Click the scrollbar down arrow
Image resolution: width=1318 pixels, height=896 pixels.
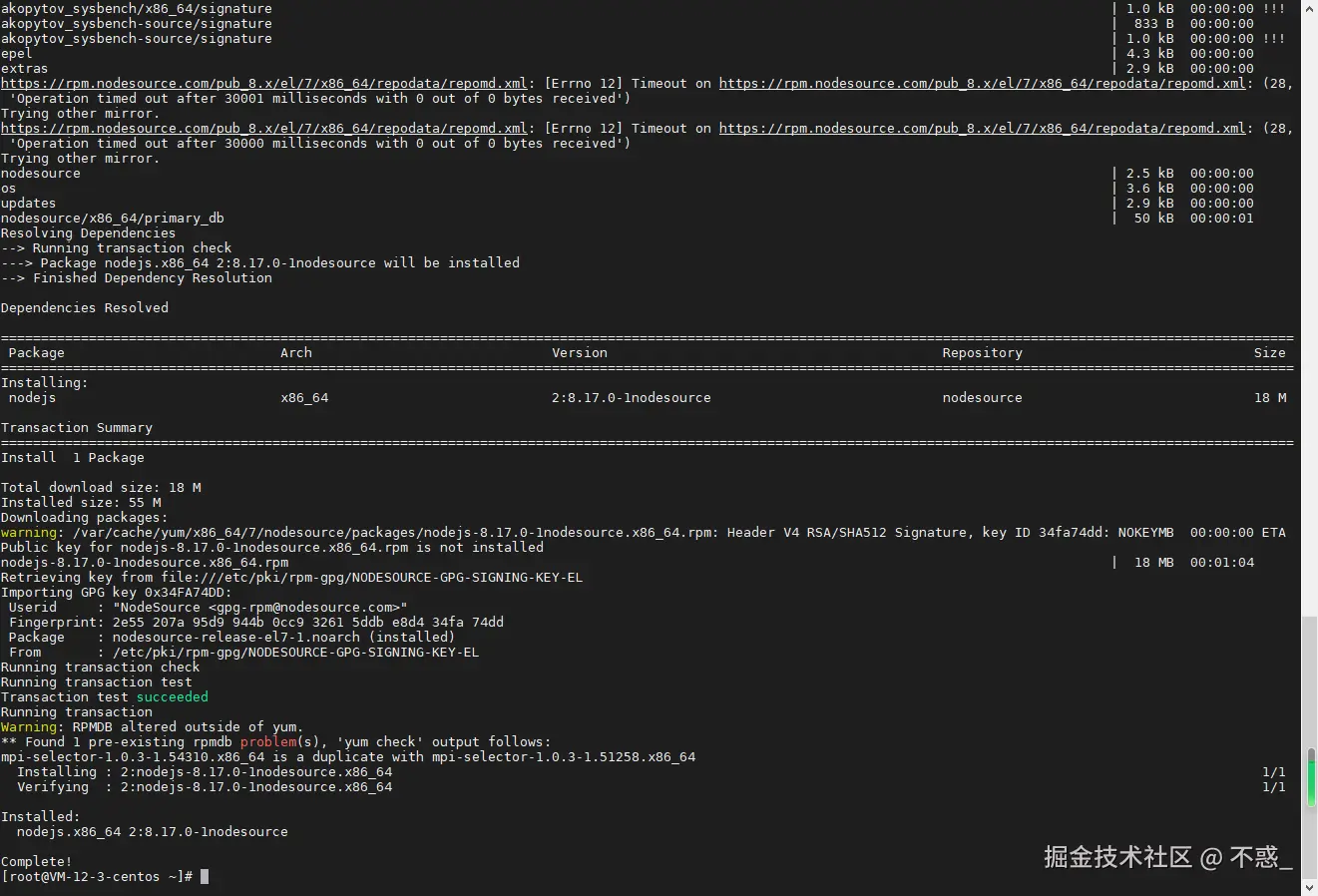[1310, 887]
